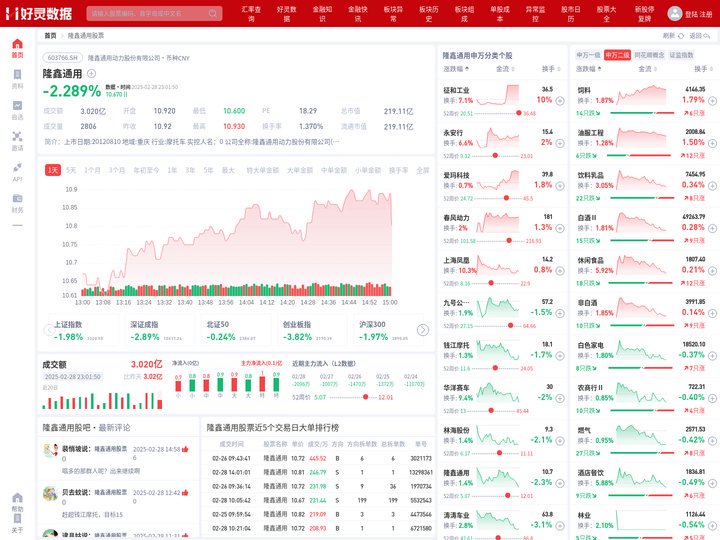Click the 好灵数据 logo

pos(39,13)
